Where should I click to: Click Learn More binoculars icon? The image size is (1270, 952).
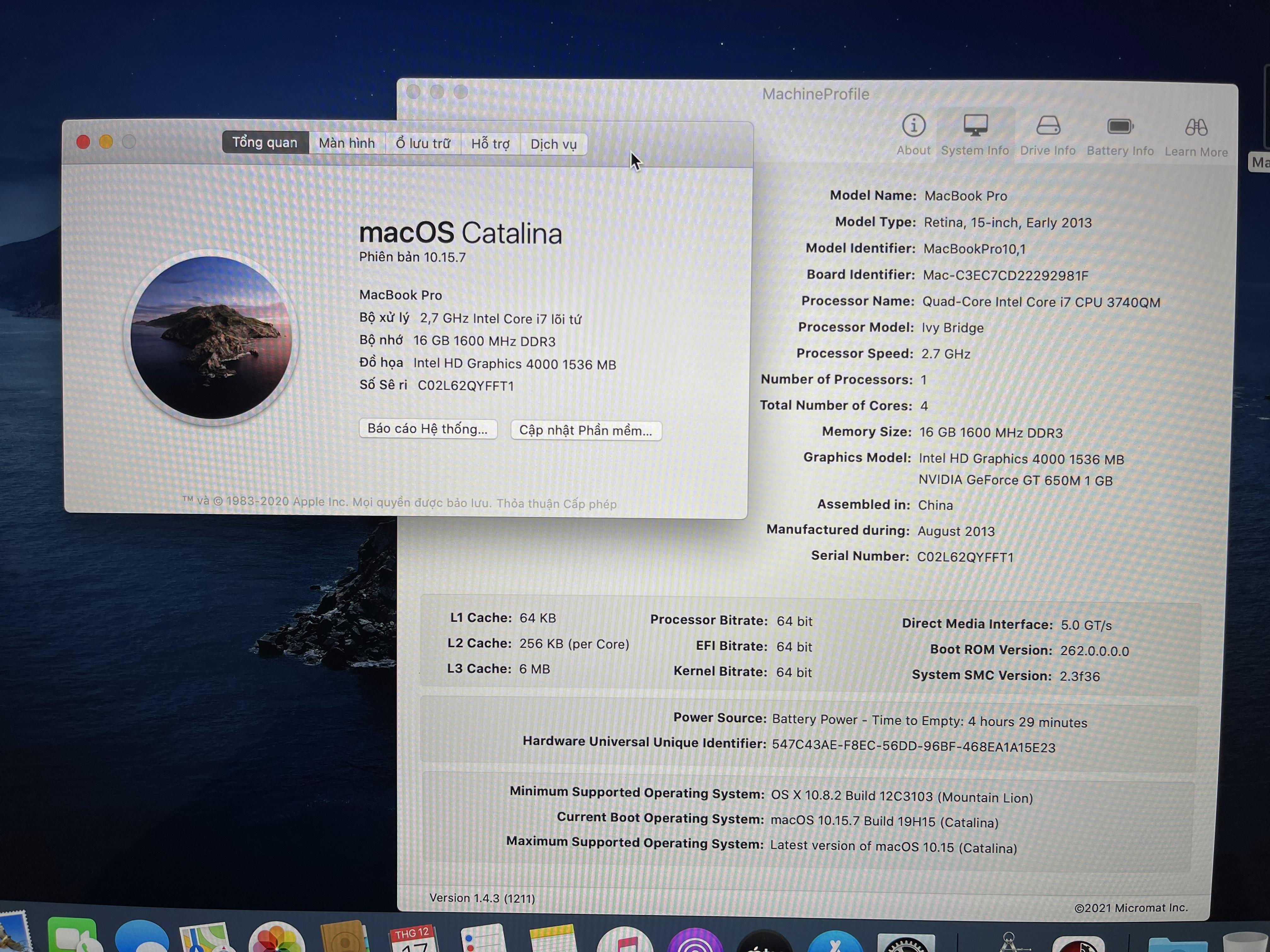tap(1197, 127)
